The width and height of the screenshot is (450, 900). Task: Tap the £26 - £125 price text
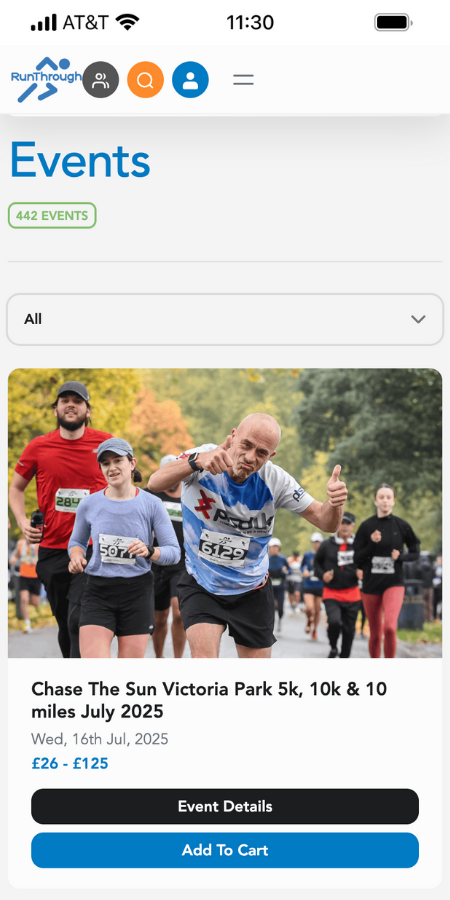point(69,763)
